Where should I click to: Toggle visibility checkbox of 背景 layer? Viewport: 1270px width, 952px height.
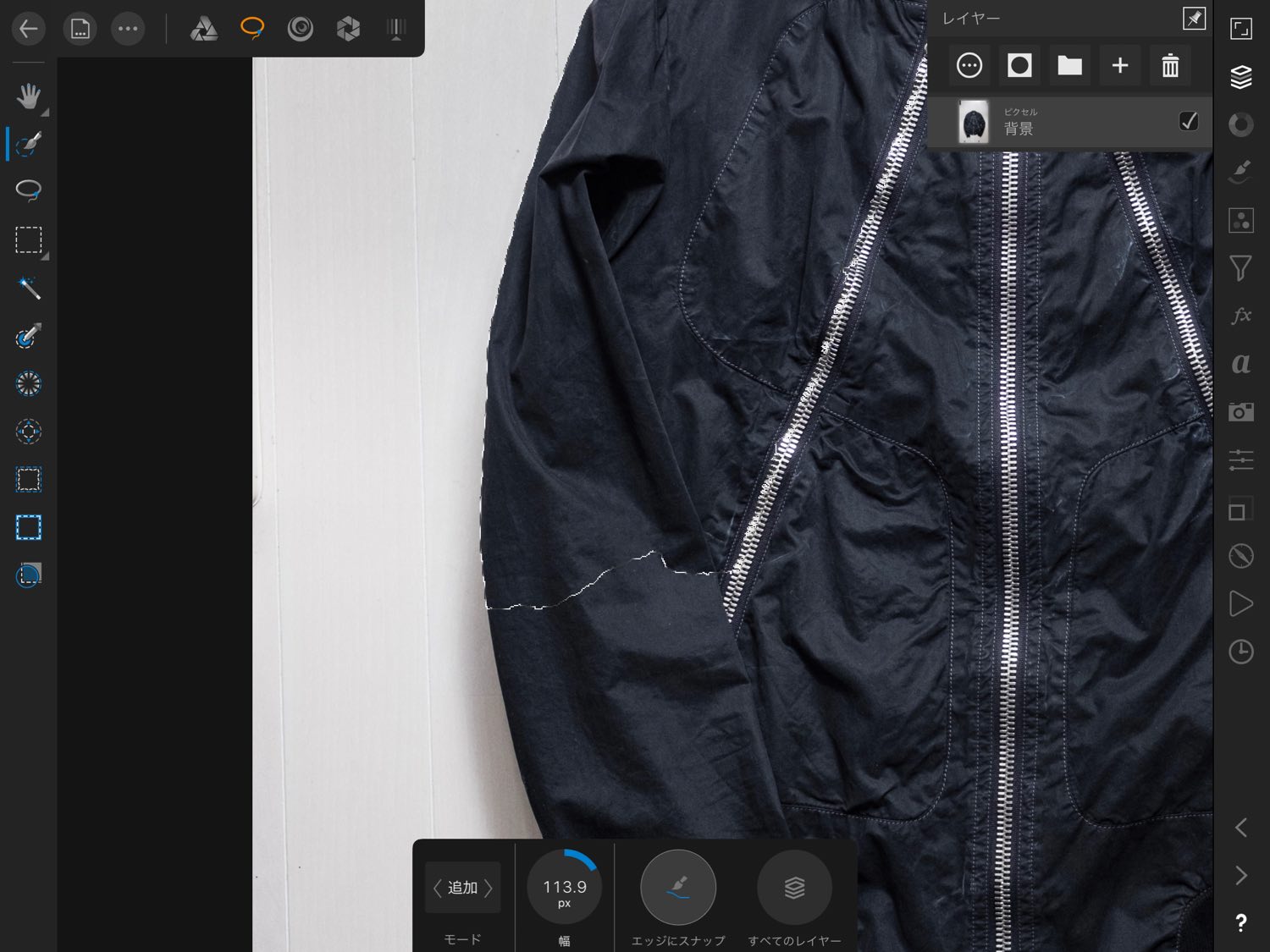1188,121
